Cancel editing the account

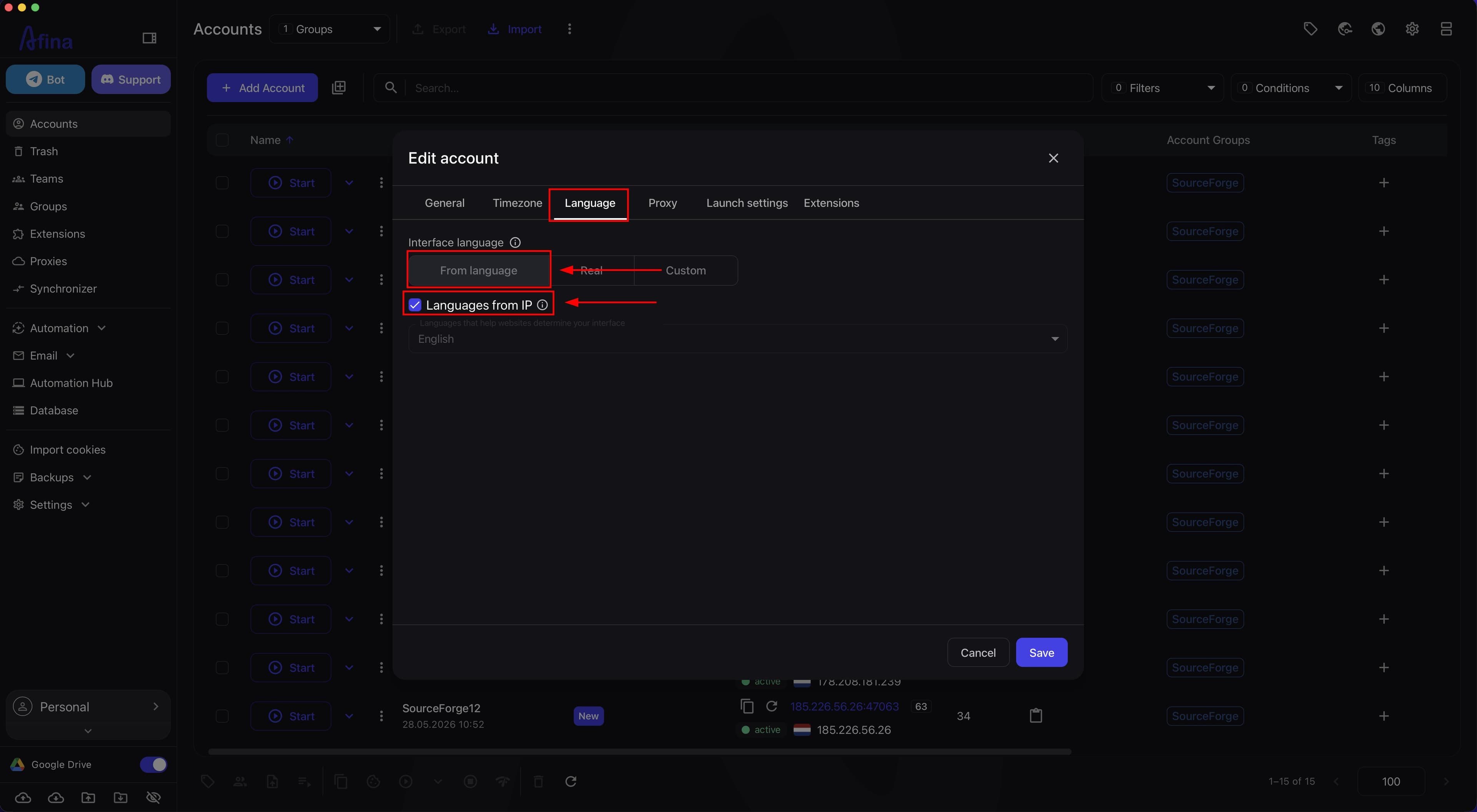pos(978,653)
